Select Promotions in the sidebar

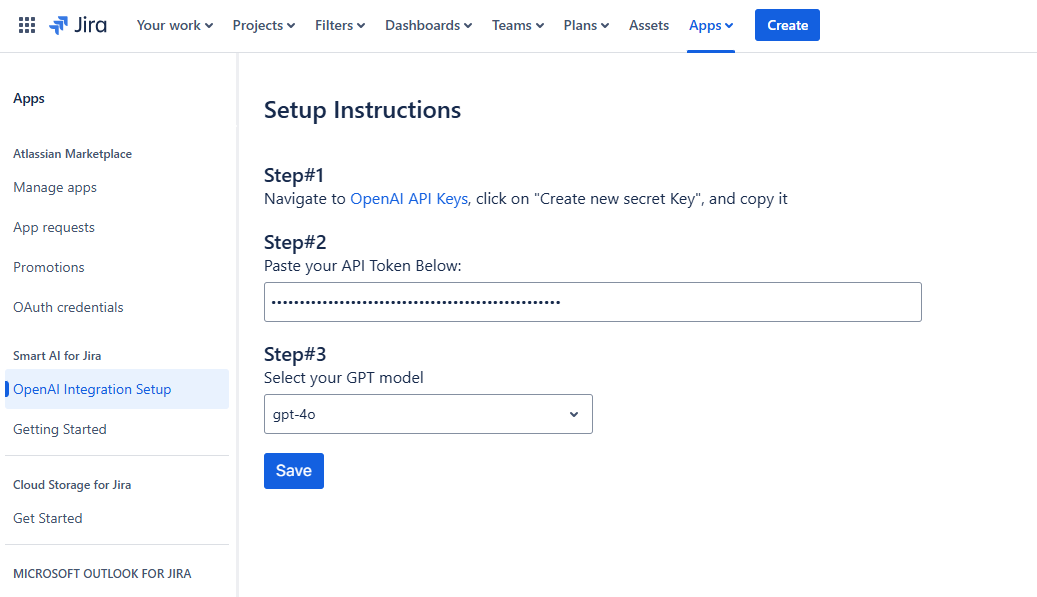pos(49,268)
